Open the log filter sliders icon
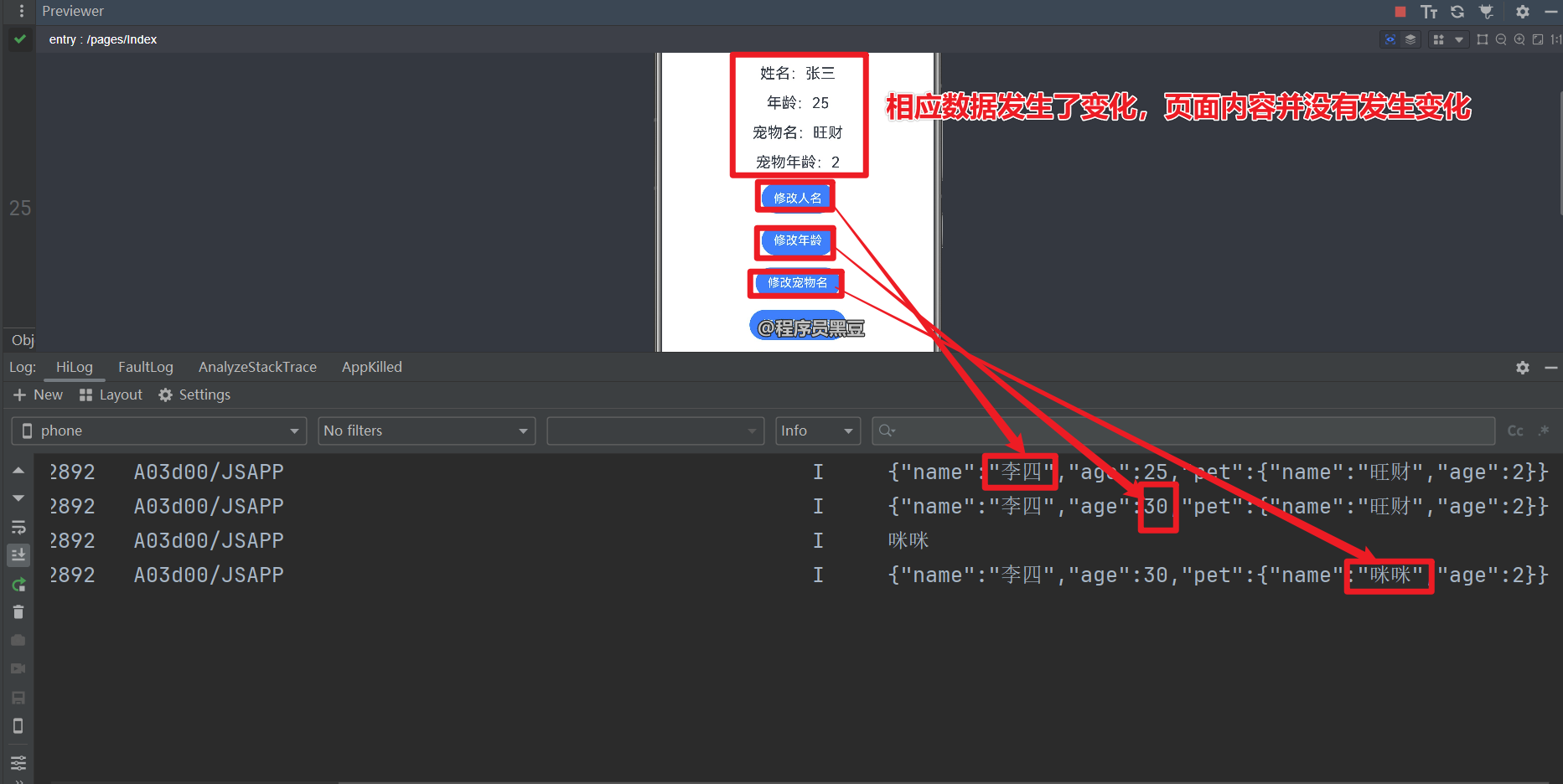This screenshot has width=1563, height=784. point(18,762)
